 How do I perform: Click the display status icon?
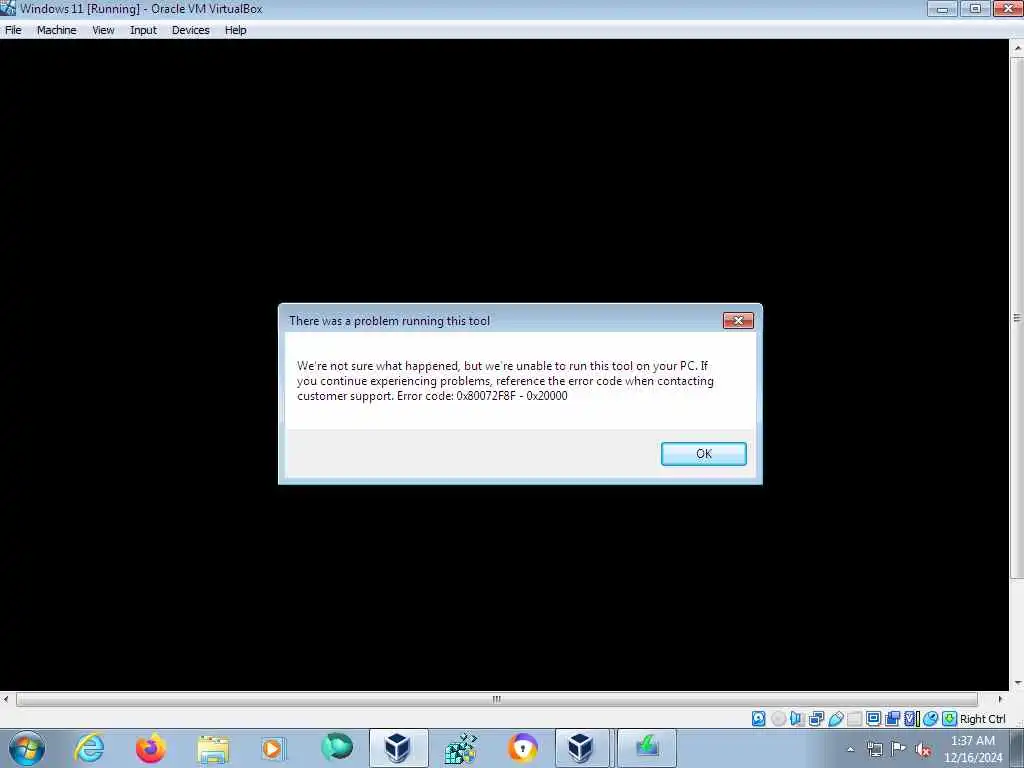873,719
